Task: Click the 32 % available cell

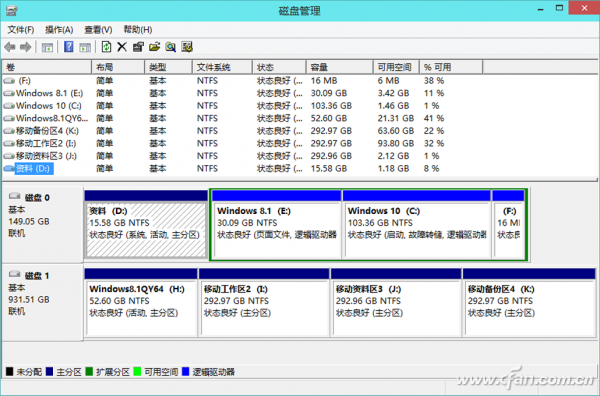Action: pyautogui.click(x=434, y=144)
